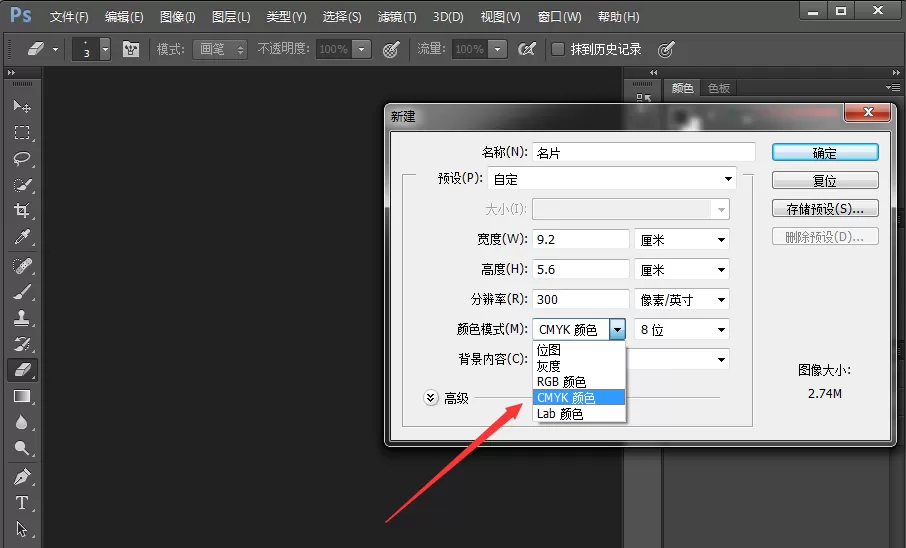Choose CMYK Color mode option
906x548 pixels.
pyautogui.click(x=578, y=398)
